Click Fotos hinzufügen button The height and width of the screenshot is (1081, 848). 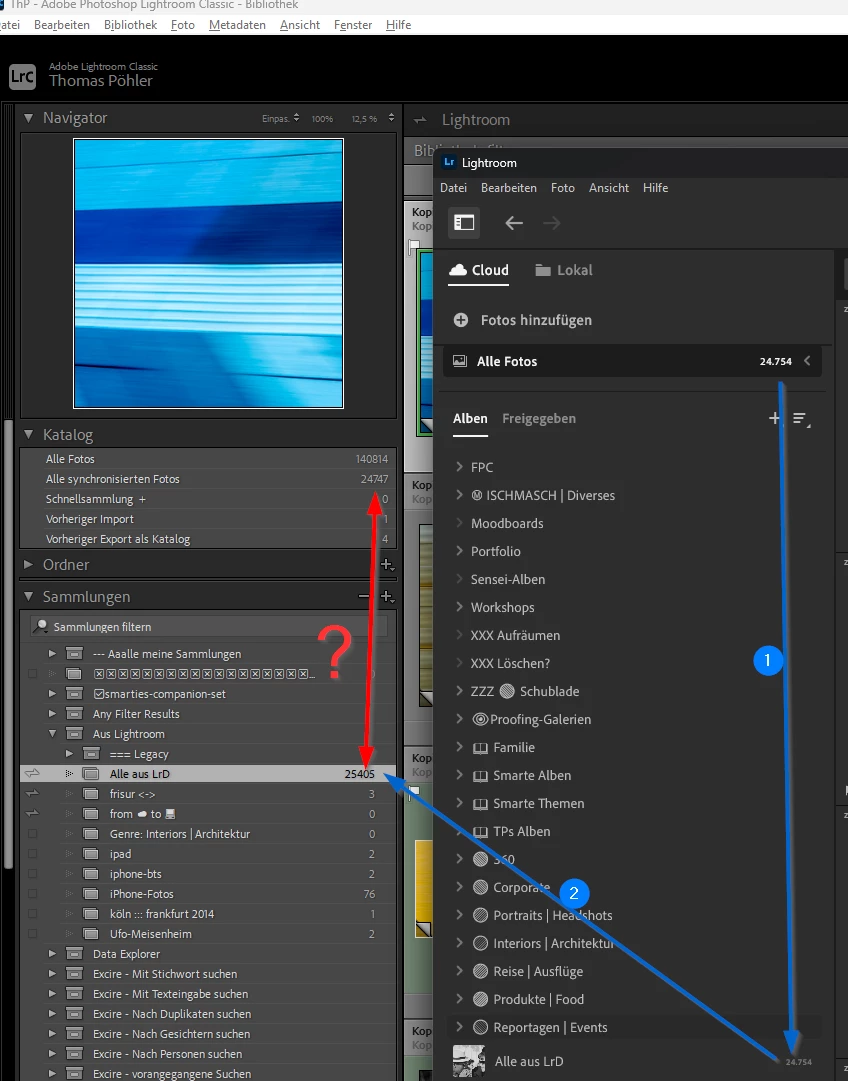point(523,320)
